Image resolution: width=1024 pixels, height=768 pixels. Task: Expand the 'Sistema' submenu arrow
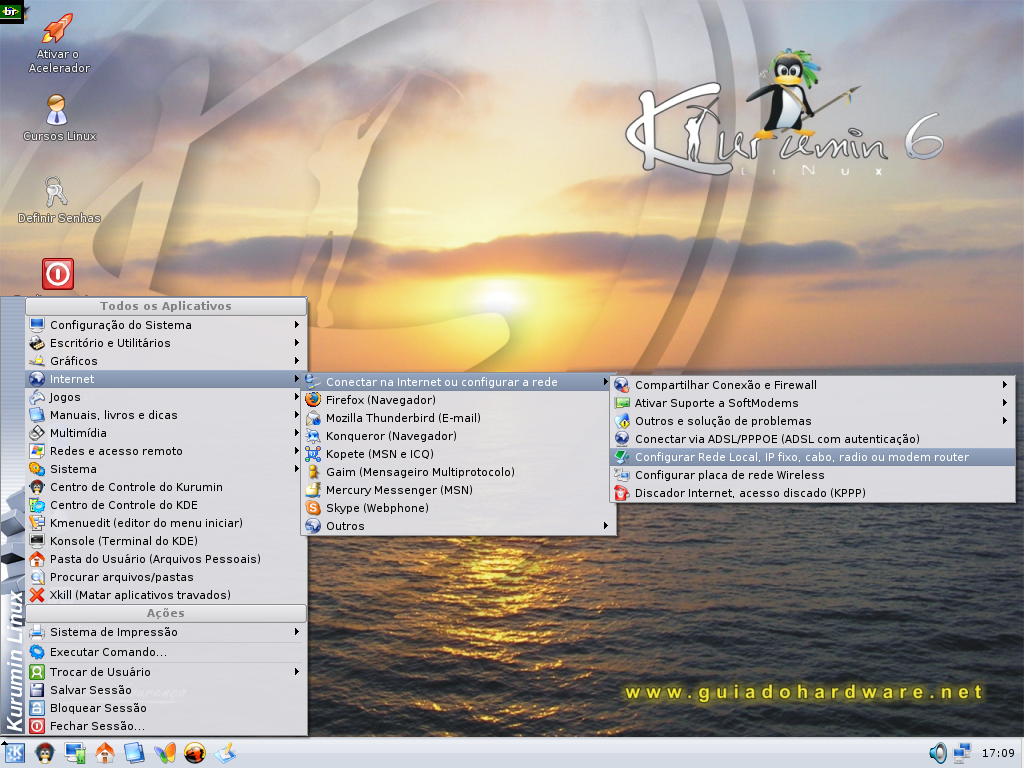[x=296, y=469]
